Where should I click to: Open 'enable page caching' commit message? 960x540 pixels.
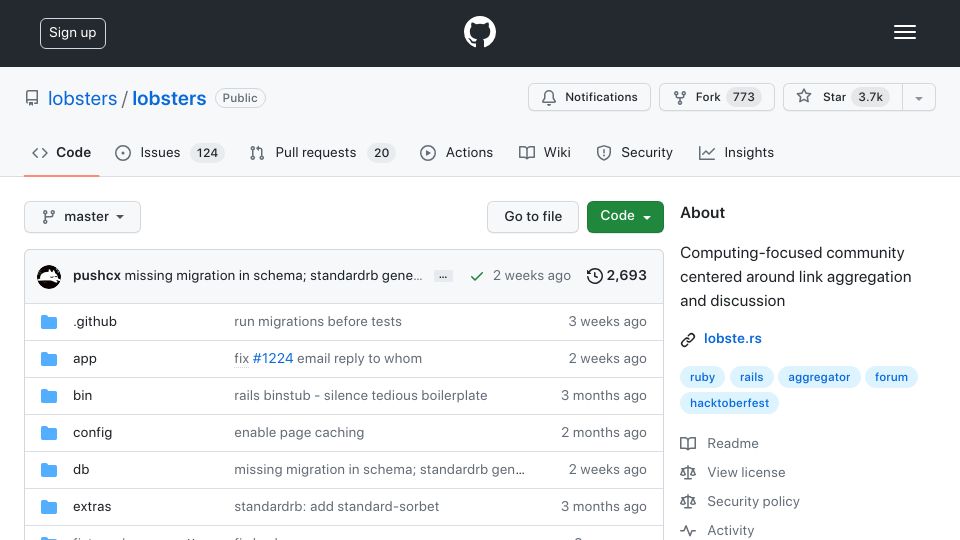tap(299, 433)
